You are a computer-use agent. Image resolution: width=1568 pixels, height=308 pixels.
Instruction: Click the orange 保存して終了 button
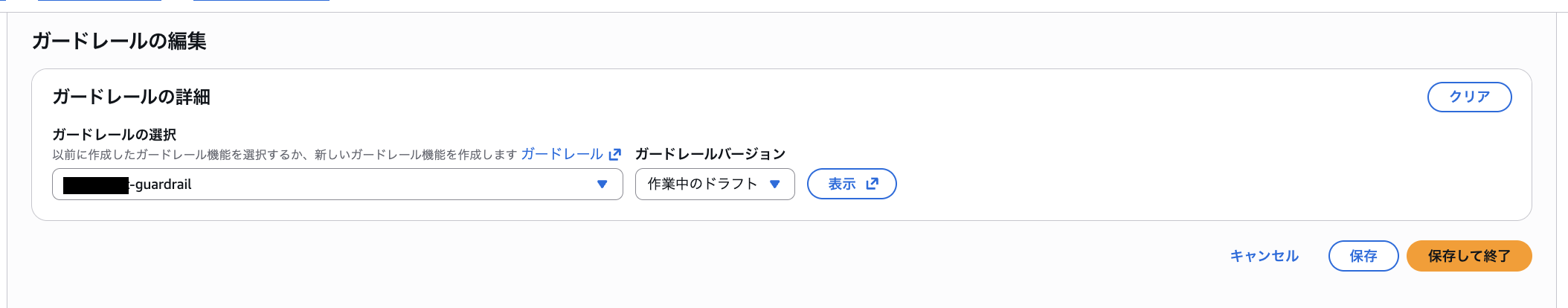[1469, 256]
